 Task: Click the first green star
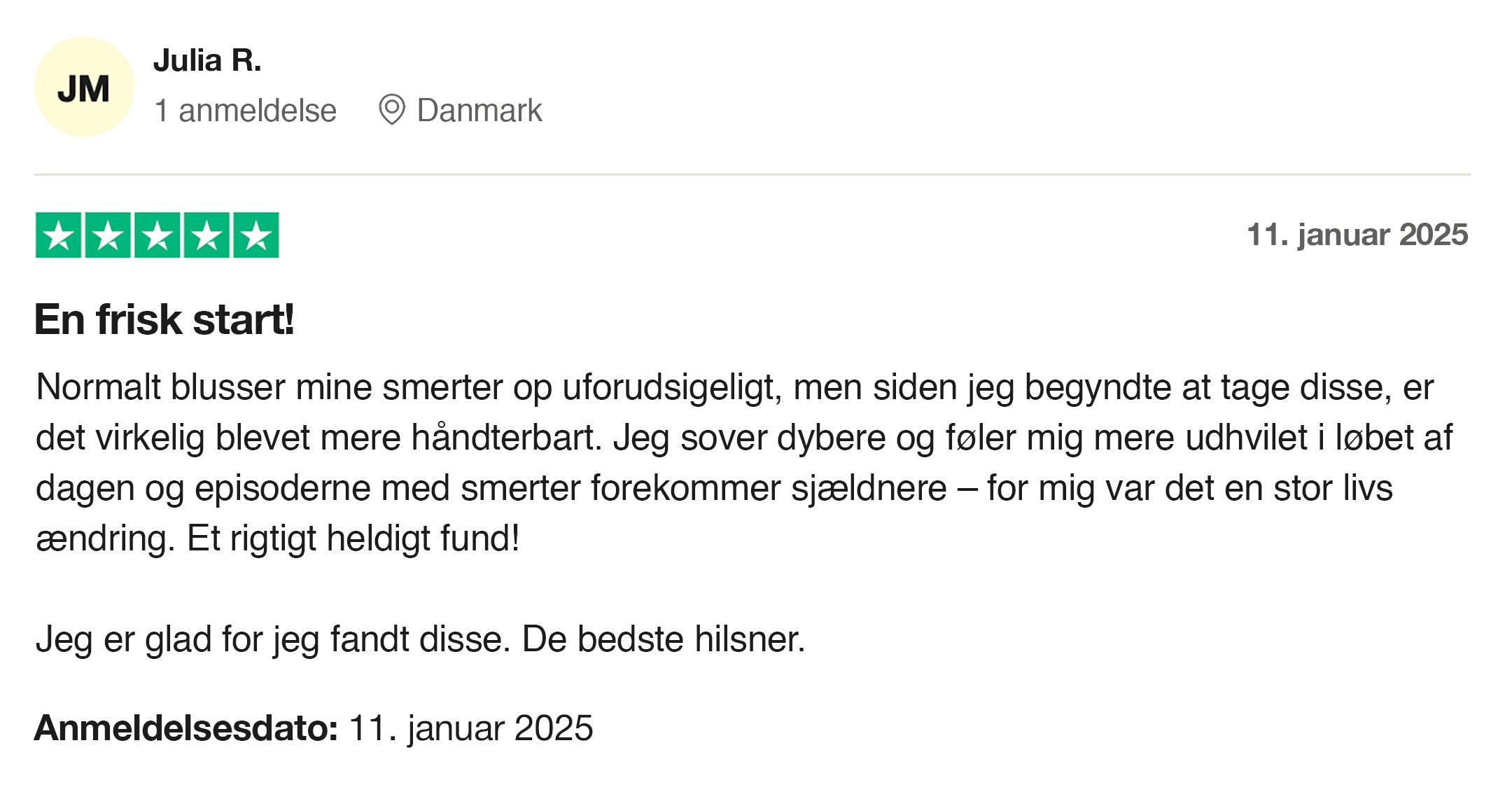[x=58, y=235]
